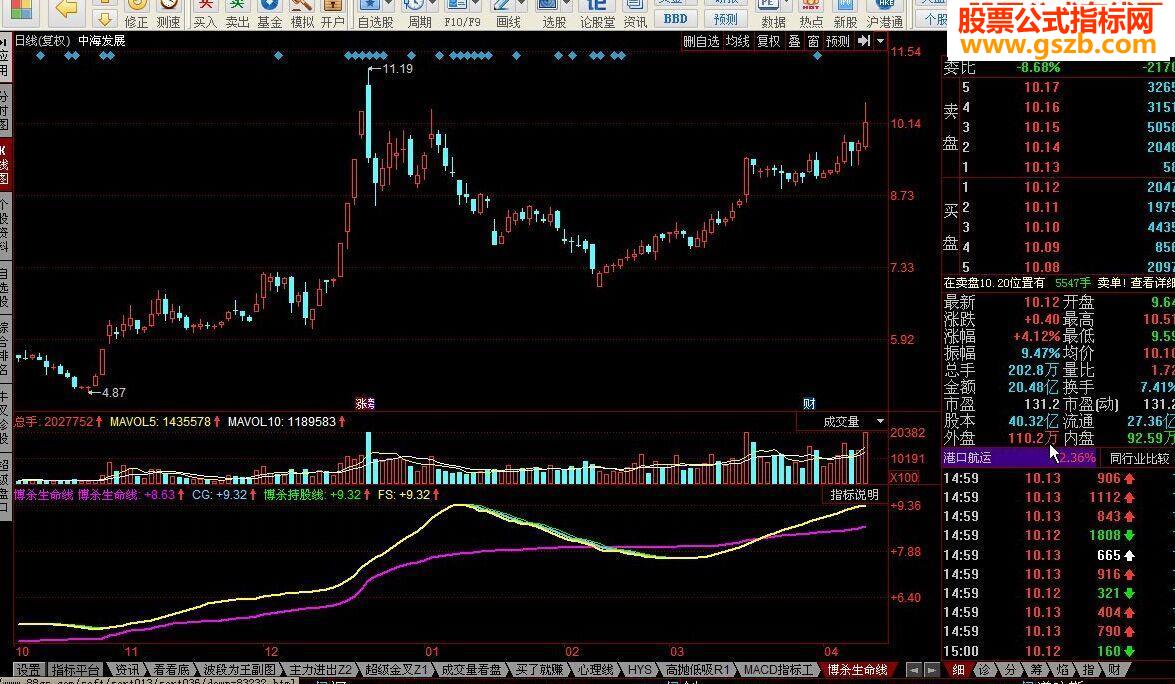This screenshot has width=1175, height=684.
Task: Switch to the 超级金叉Z1 indicator tab
Action: (397, 670)
